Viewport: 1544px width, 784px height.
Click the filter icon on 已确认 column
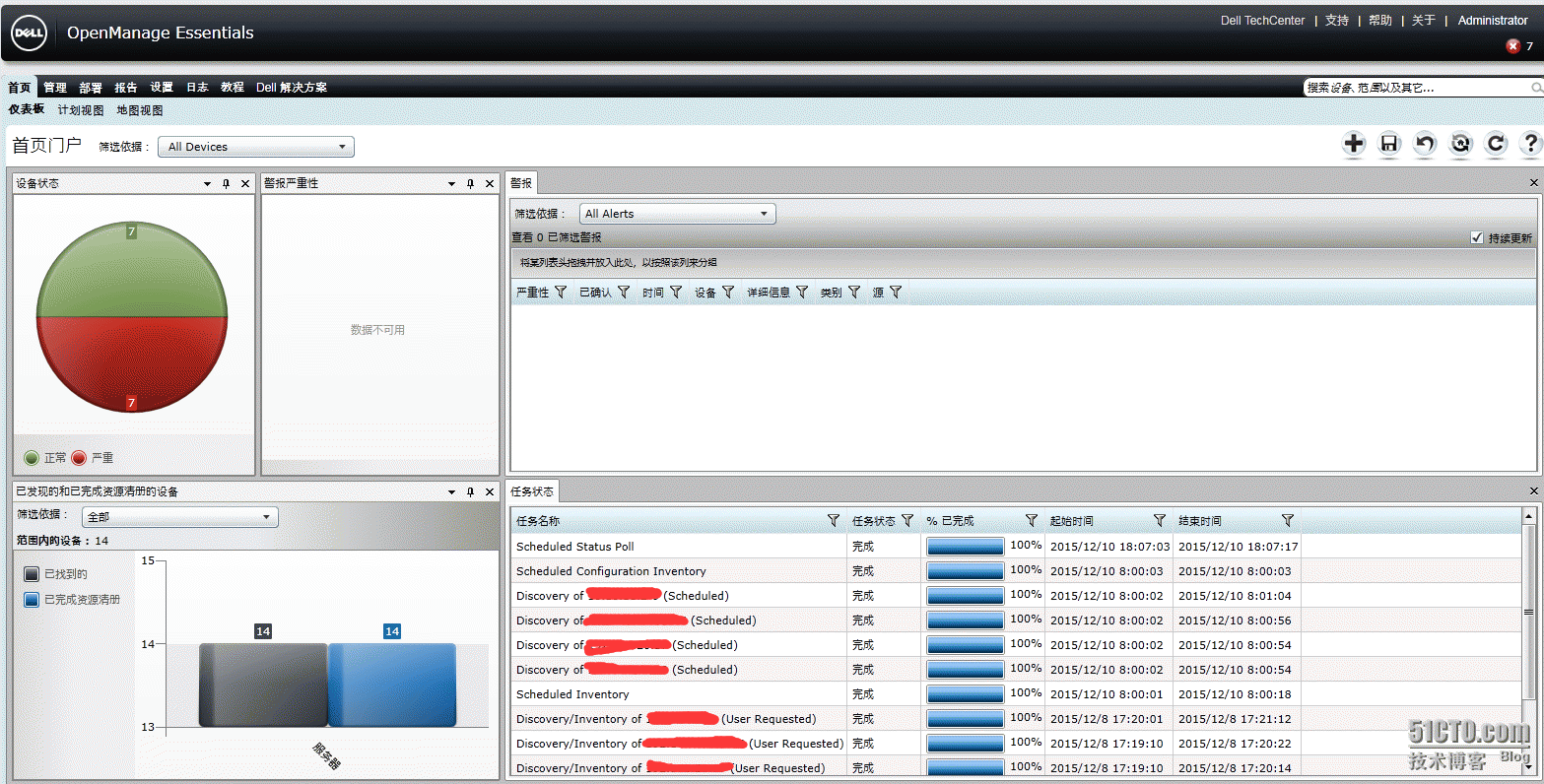pos(624,293)
